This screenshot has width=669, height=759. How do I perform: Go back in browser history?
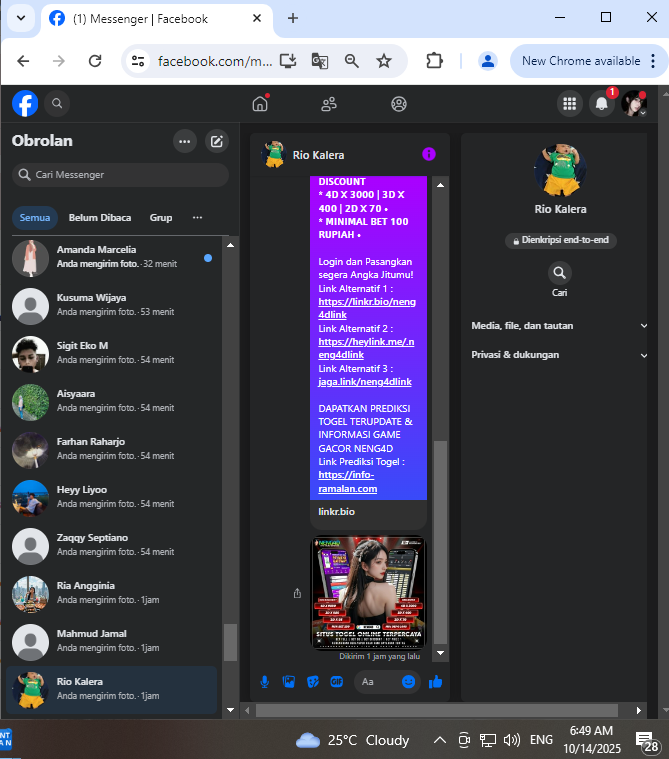[x=23, y=61]
